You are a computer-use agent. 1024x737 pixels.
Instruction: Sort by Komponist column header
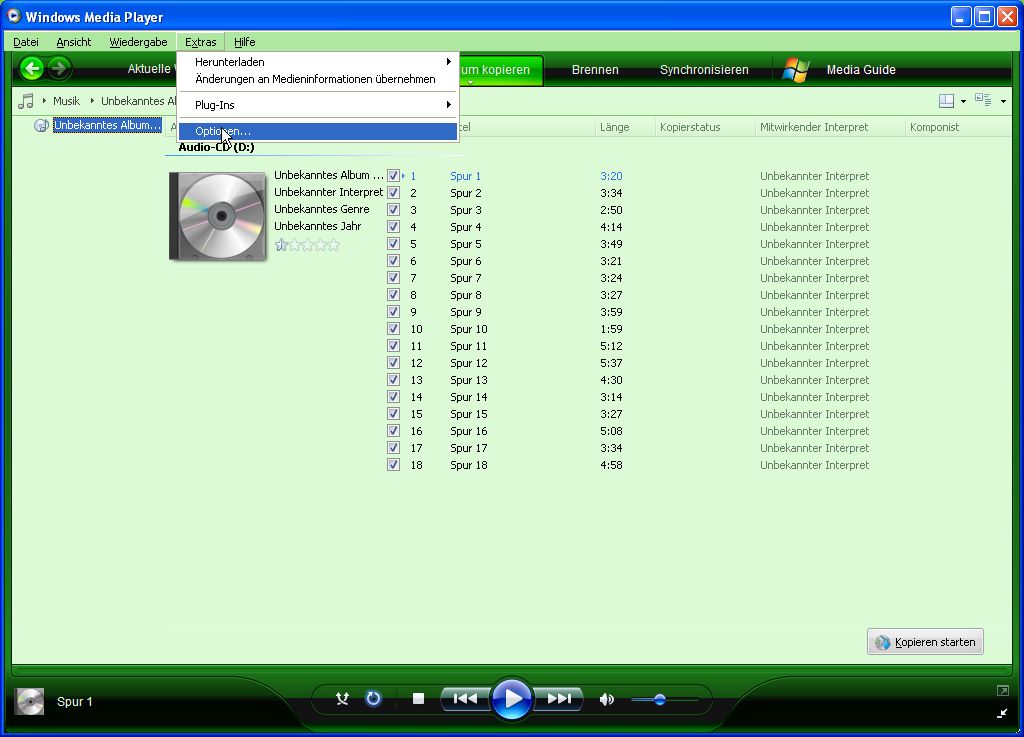(x=935, y=127)
